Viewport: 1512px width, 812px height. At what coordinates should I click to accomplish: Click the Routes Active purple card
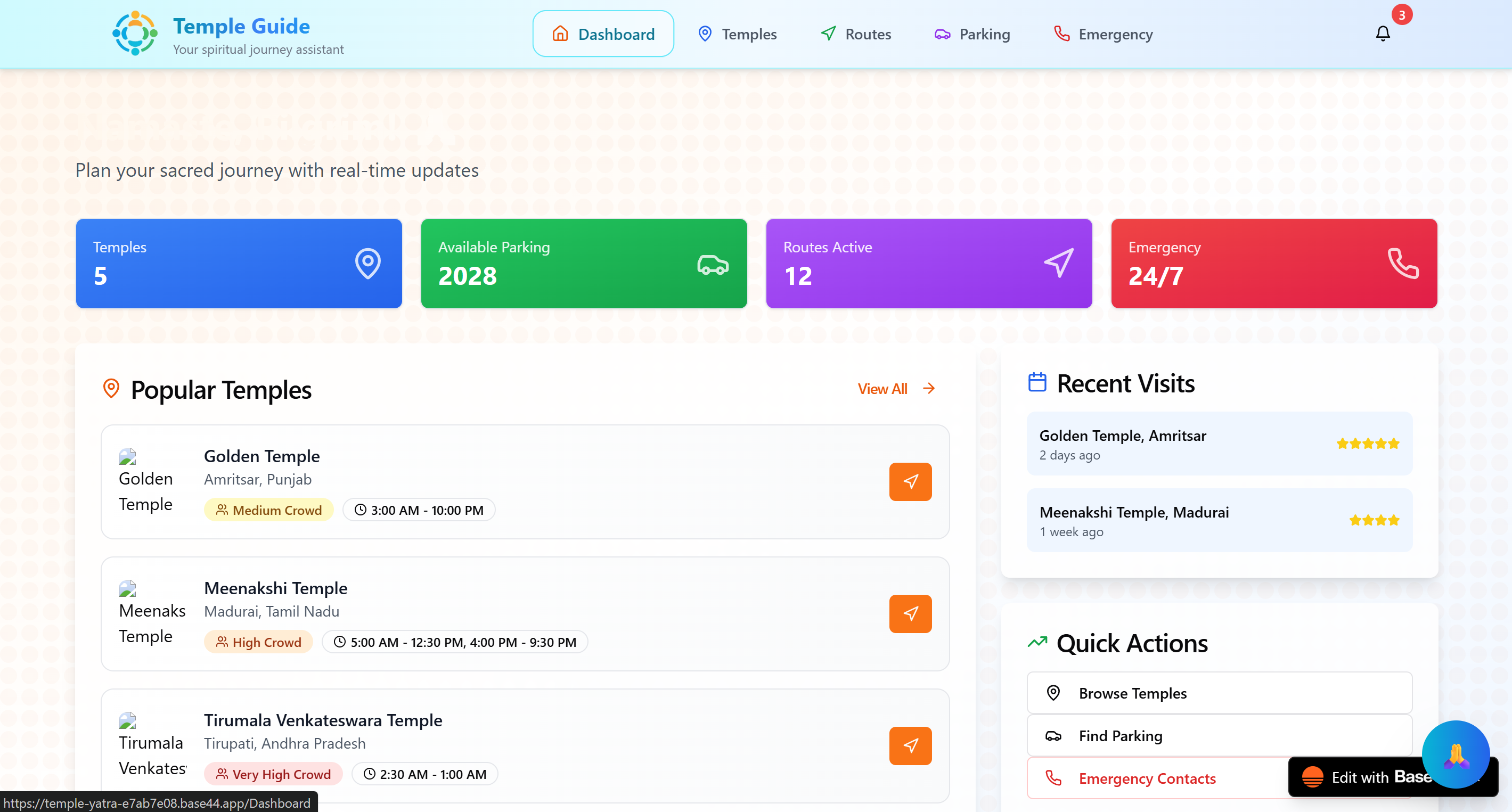click(929, 264)
